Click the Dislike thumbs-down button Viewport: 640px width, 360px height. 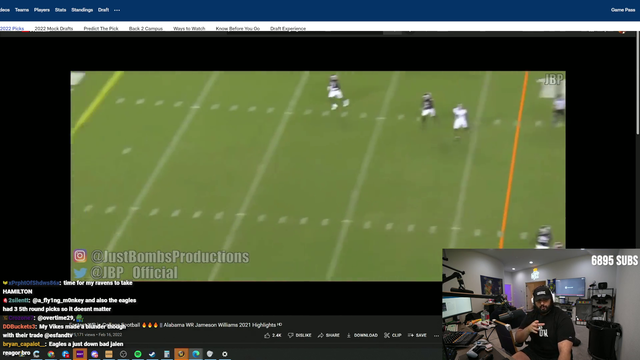[300, 336]
